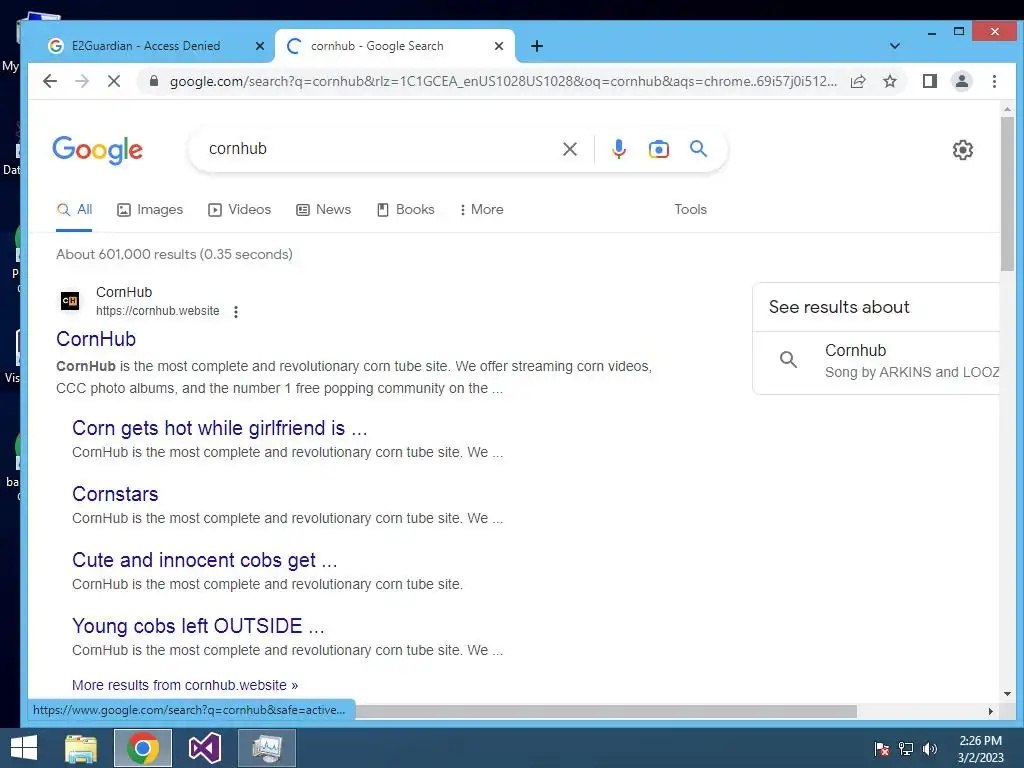The height and width of the screenshot is (768, 1024).
Task: Click the horizontal scrollbar thumb
Action: click(x=606, y=711)
